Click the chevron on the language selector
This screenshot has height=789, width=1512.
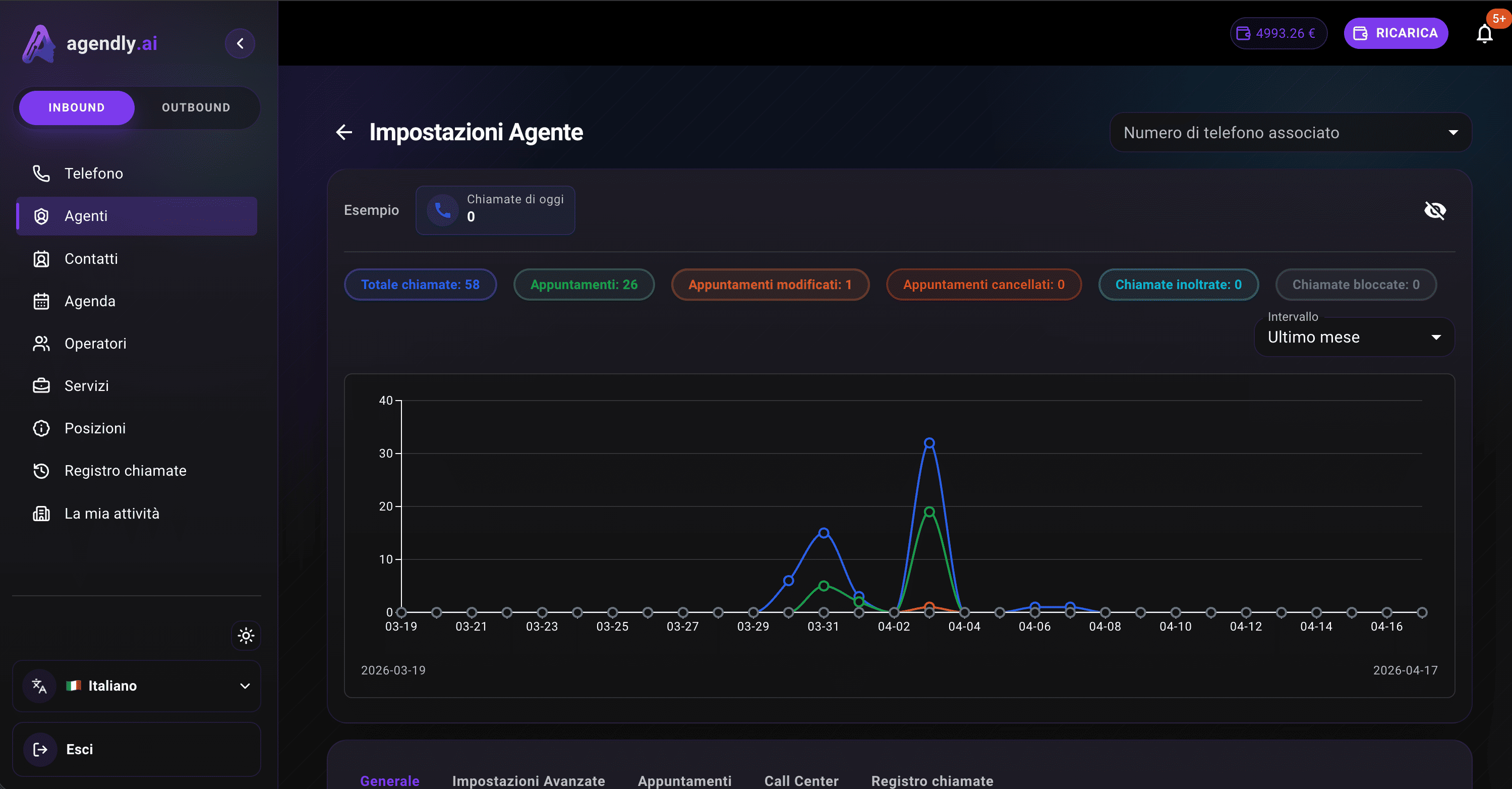(245, 686)
